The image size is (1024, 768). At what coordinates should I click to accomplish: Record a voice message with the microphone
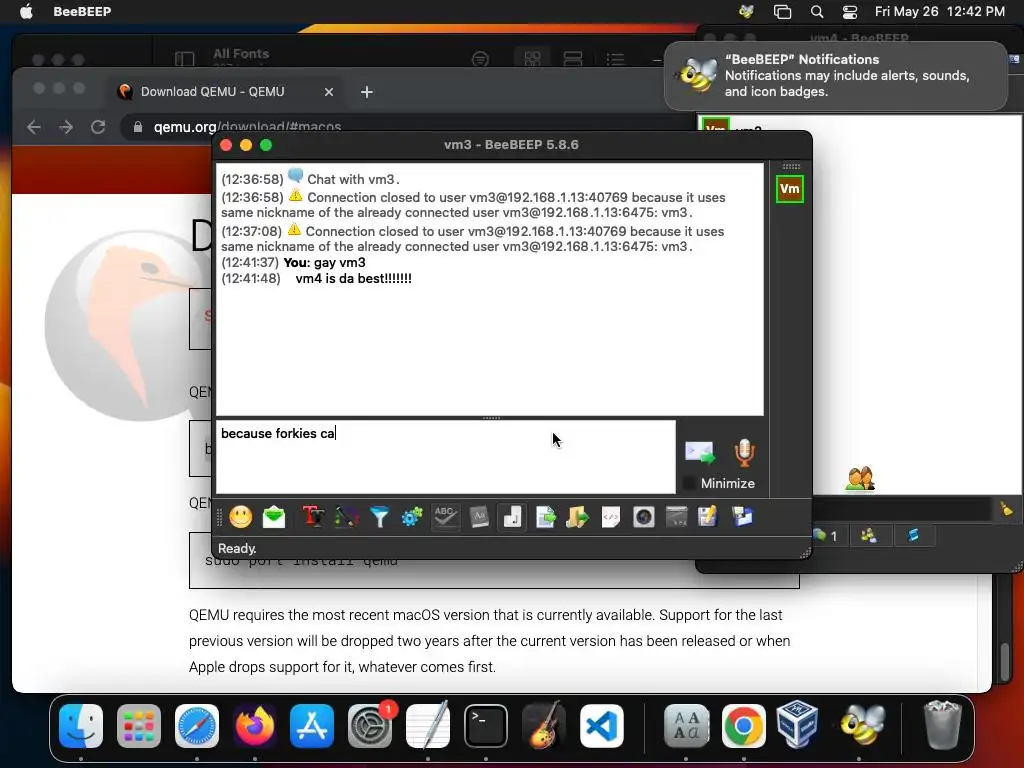[744, 453]
